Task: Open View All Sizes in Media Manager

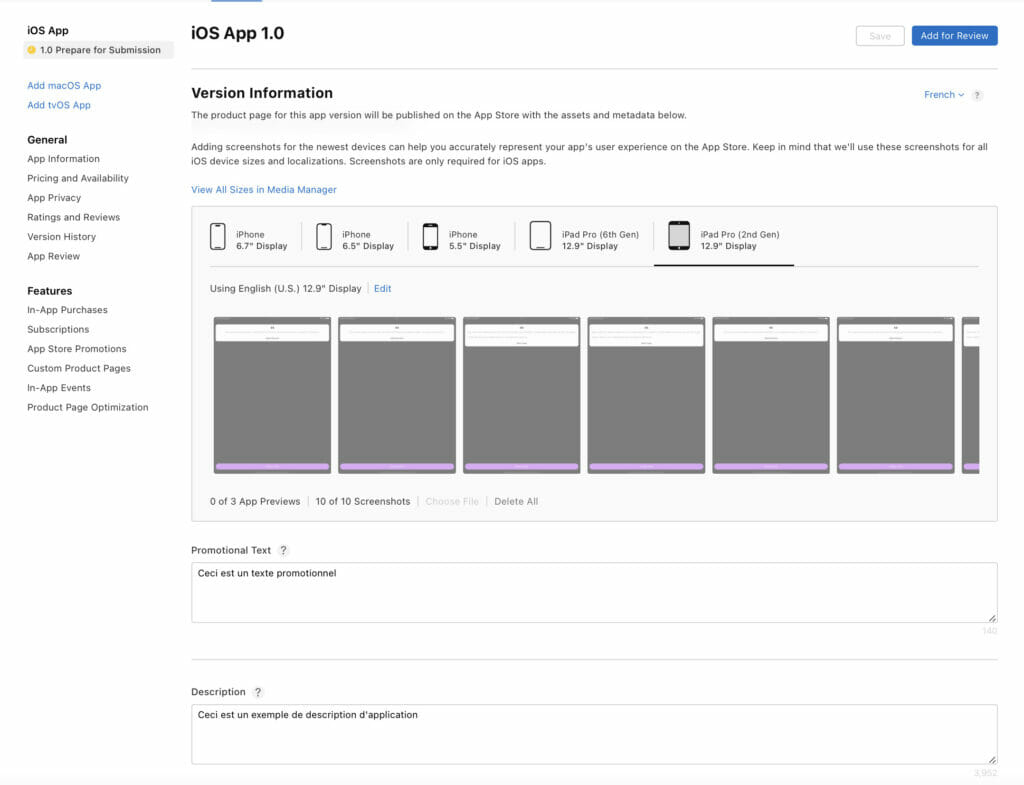Action: (264, 190)
